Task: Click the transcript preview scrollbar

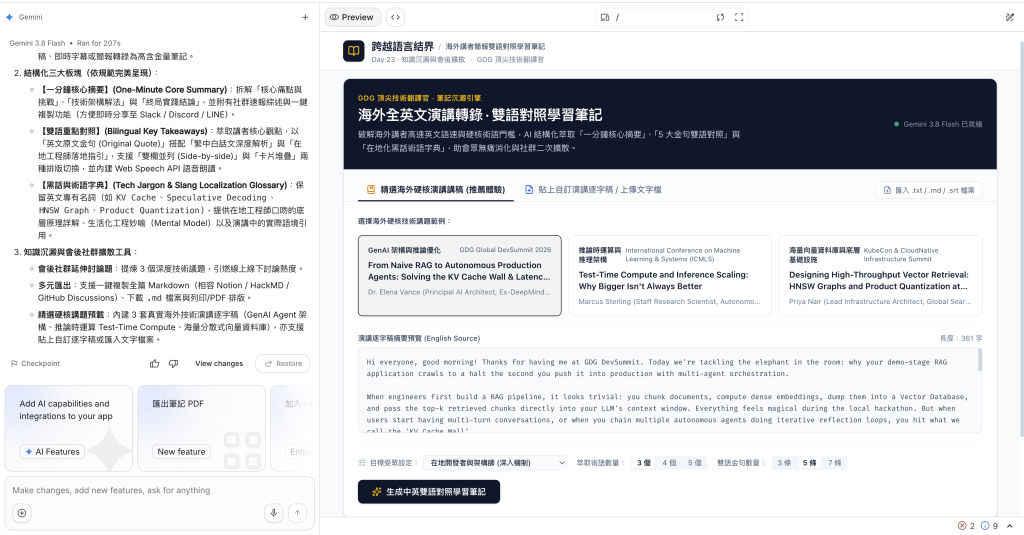Action: [980, 360]
